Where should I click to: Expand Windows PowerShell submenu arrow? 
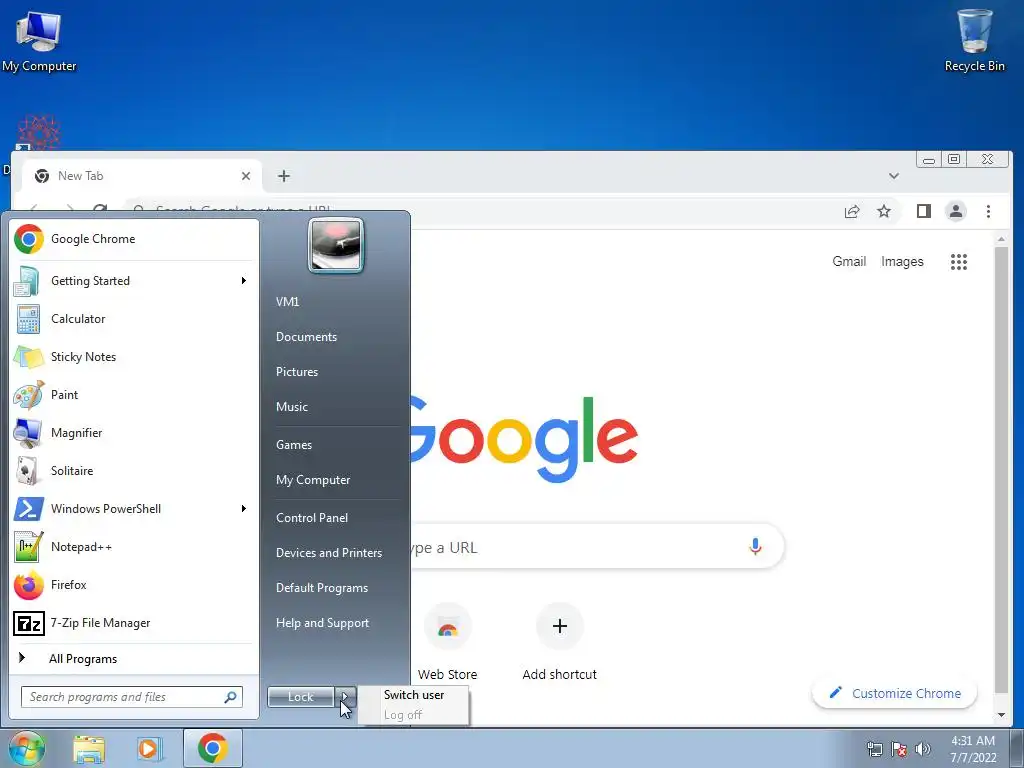(244, 509)
